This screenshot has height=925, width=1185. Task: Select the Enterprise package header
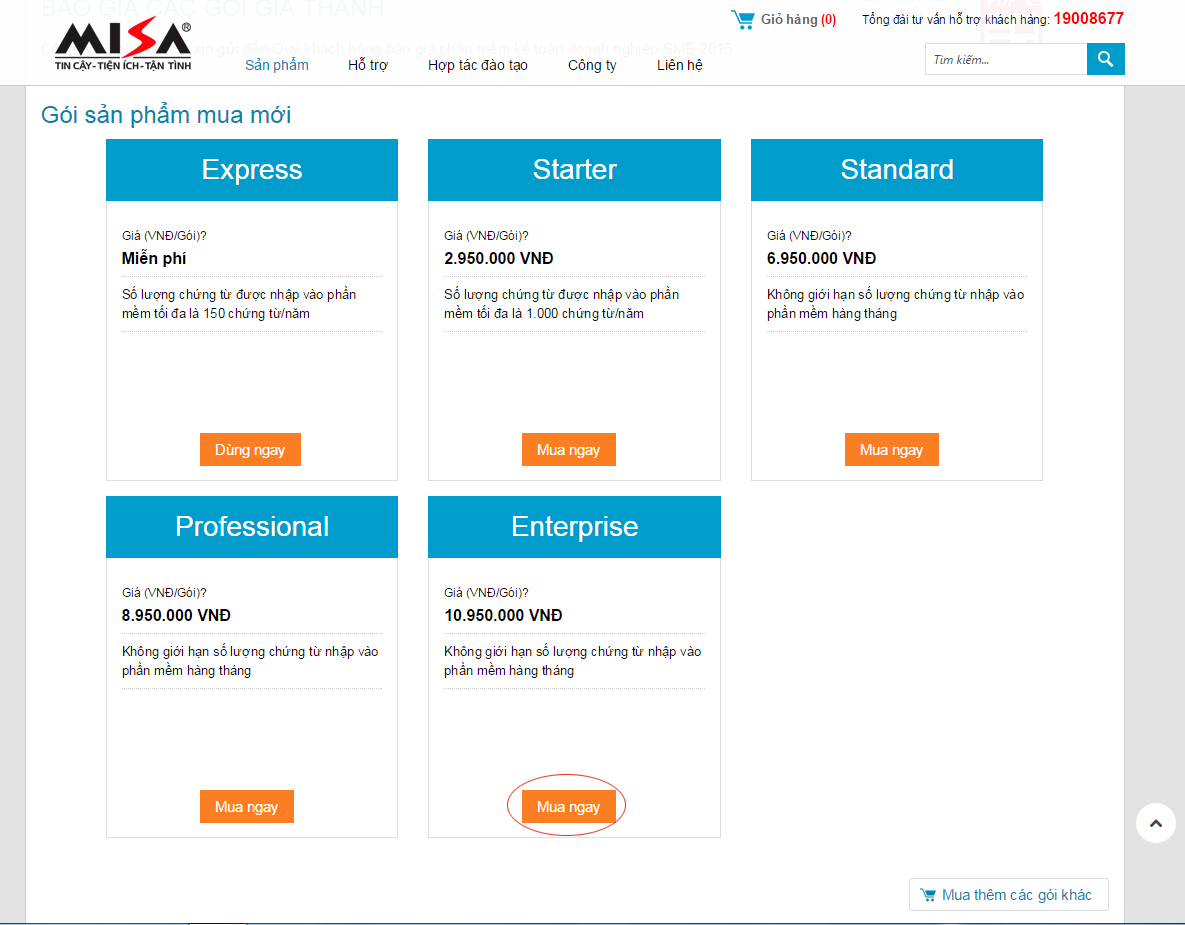tap(574, 527)
